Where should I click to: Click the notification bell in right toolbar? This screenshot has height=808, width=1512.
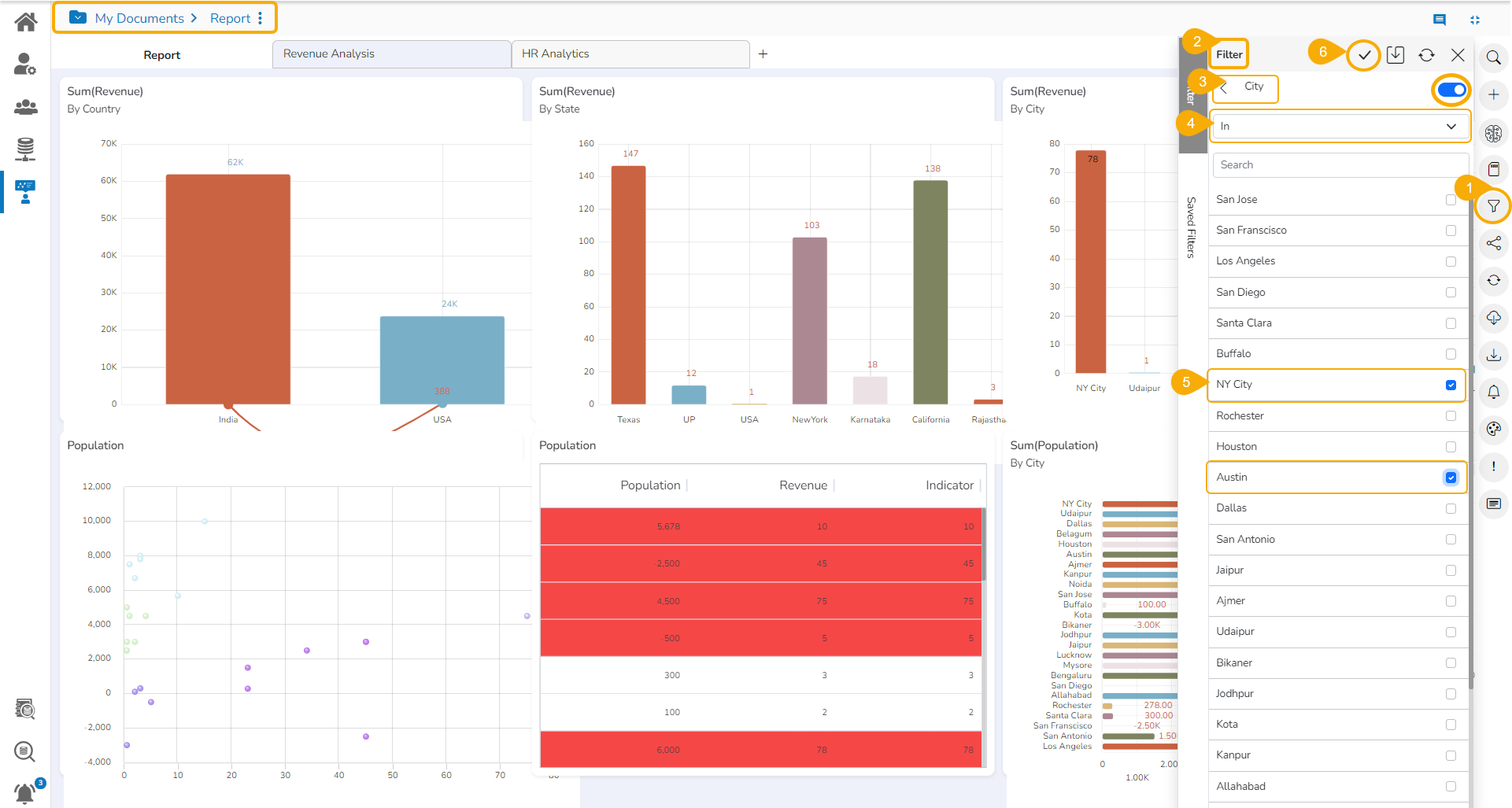(x=1493, y=392)
